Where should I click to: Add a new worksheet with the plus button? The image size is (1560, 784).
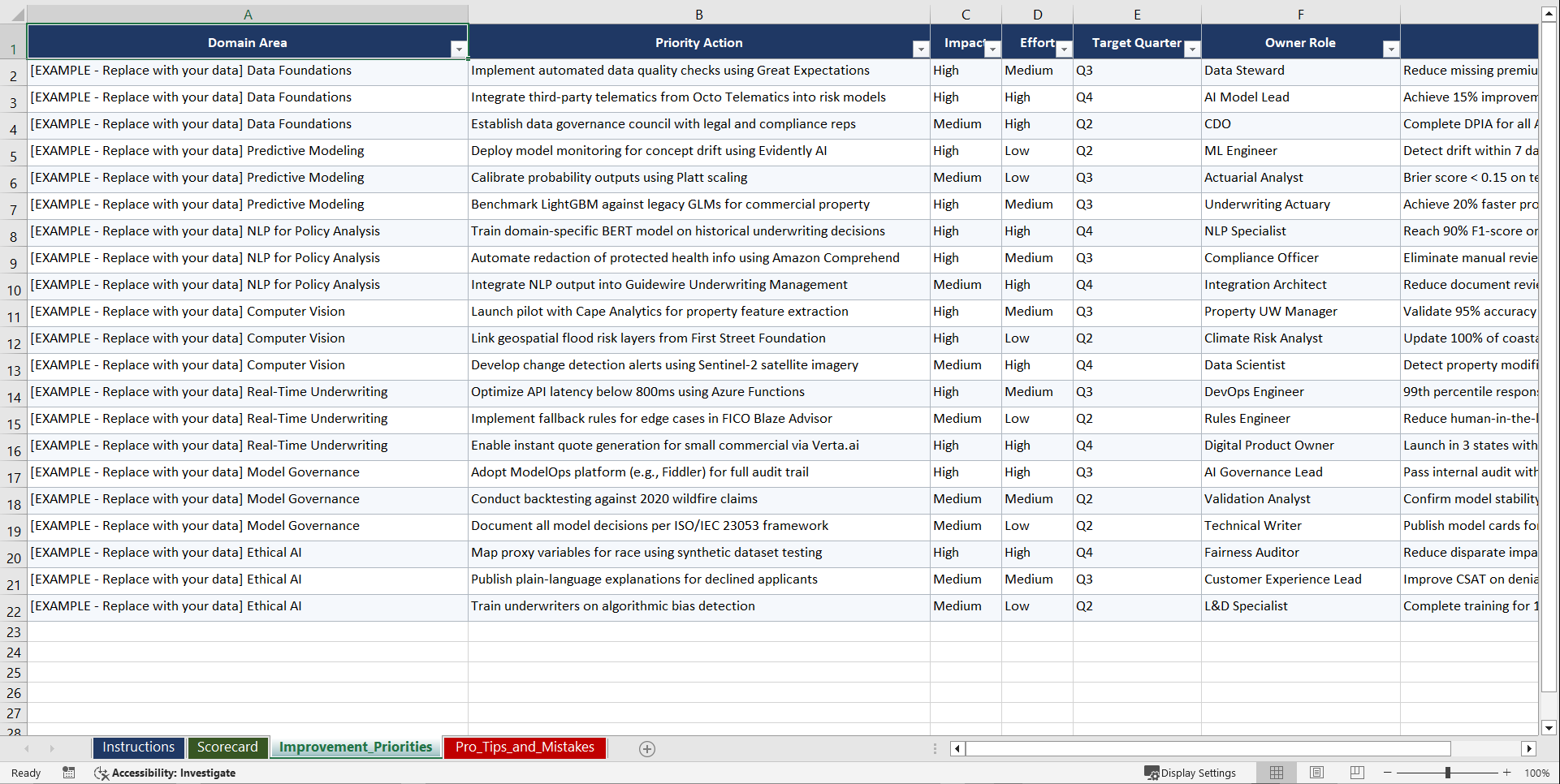647,748
